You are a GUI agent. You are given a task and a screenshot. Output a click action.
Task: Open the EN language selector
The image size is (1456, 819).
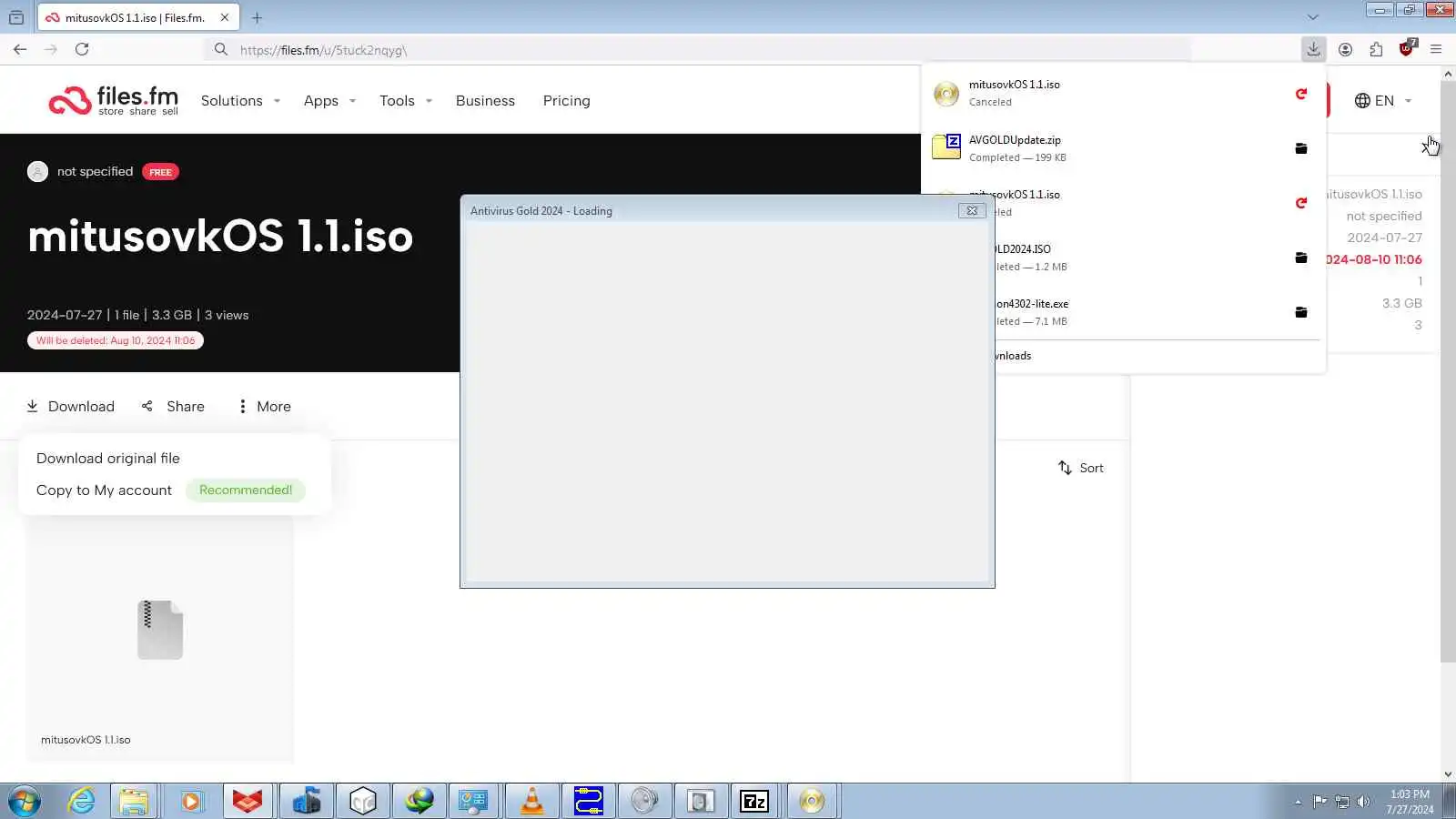point(1383,101)
